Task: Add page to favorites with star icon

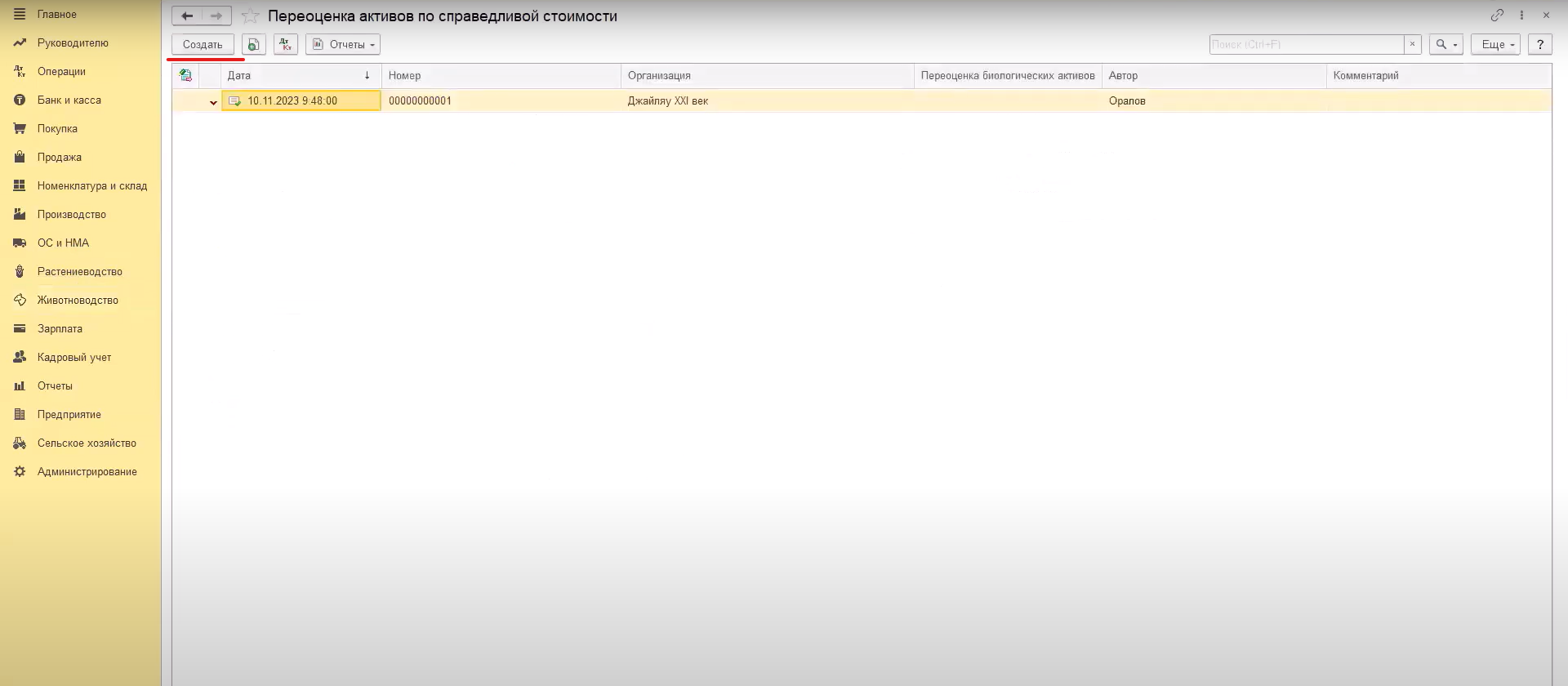Action: tap(251, 16)
